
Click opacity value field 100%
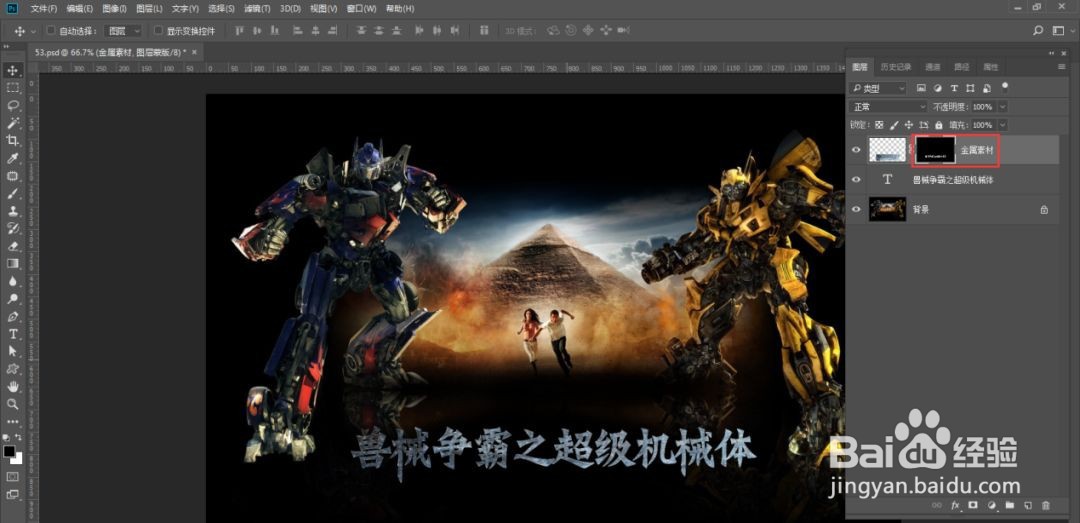[x=983, y=107]
